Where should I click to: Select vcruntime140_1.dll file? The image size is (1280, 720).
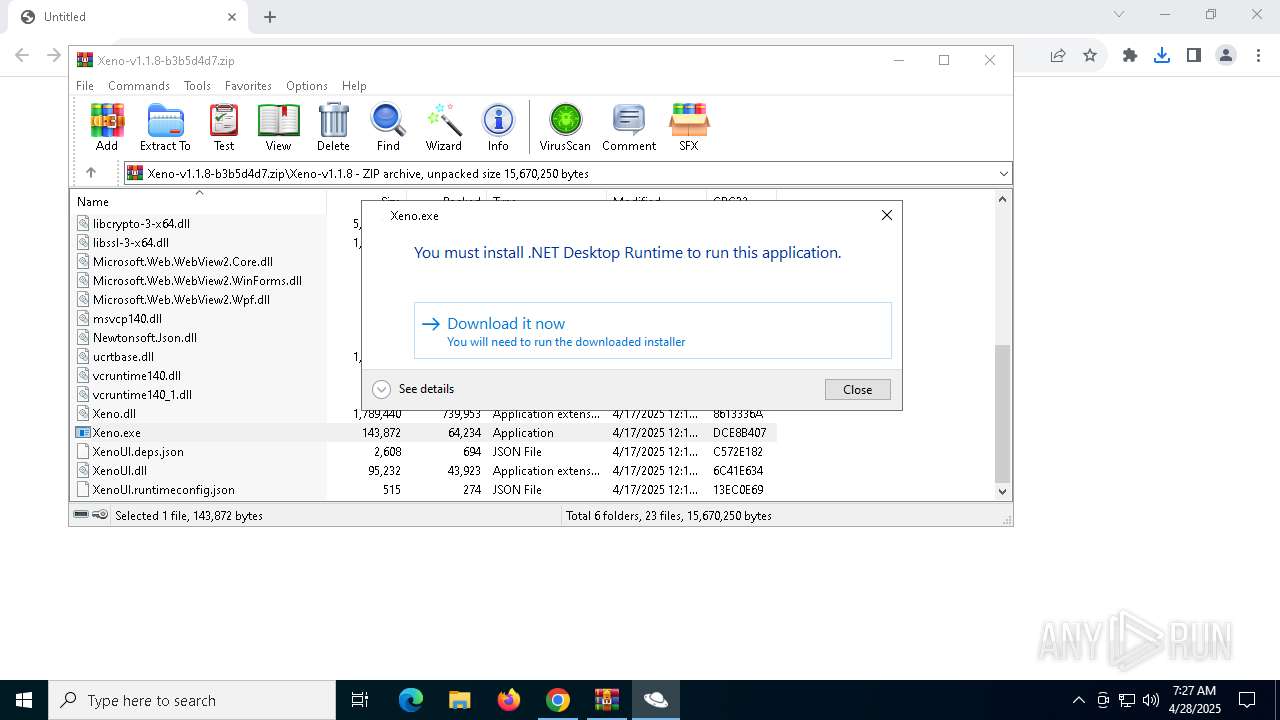[142, 395]
